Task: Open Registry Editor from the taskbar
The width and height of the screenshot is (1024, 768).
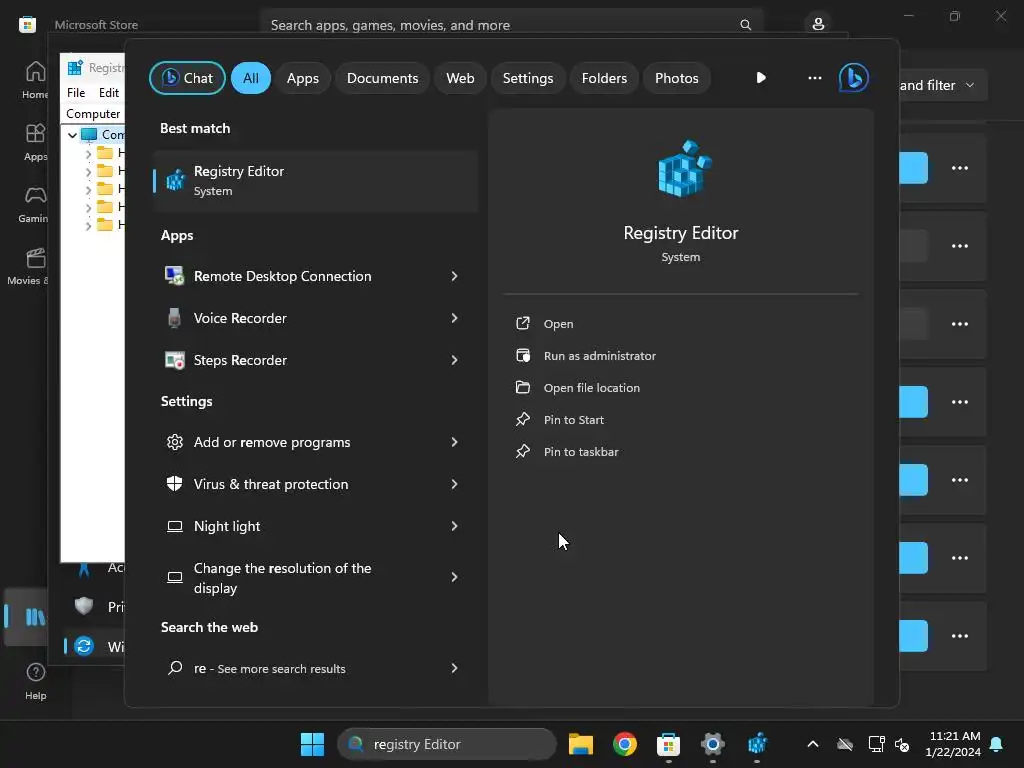Action: click(757, 744)
